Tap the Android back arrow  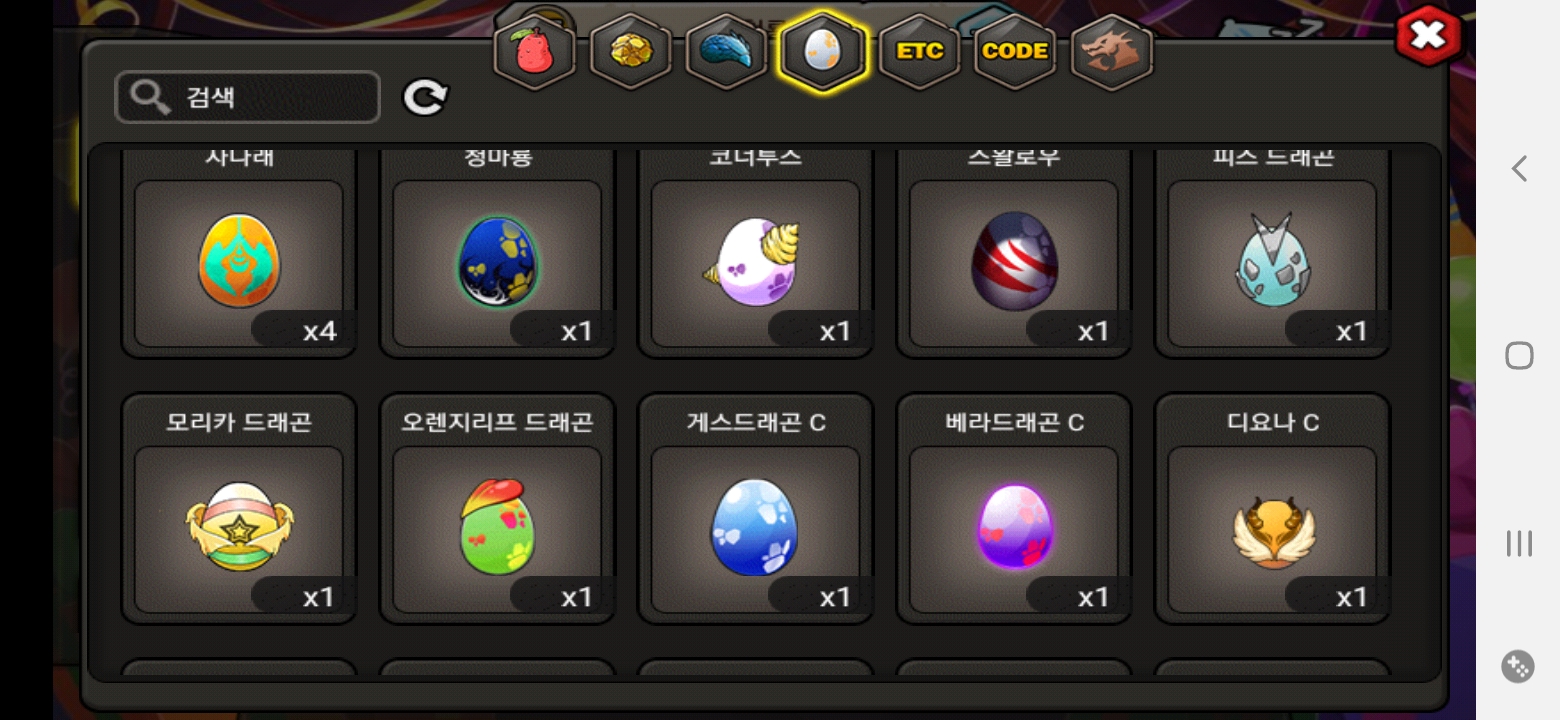[1519, 168]
